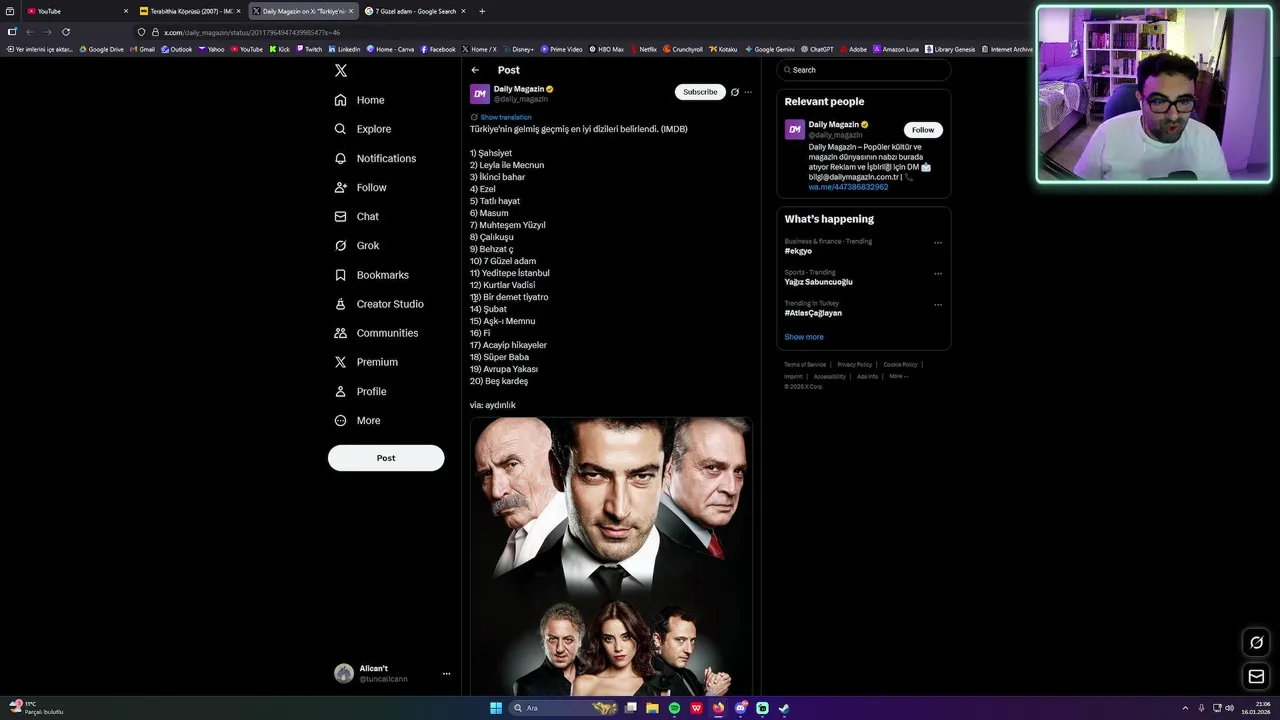Viewport: 1280px width, 720px height.
Task: Reload the page in the browser toolbar
Action: coord(66,32)
